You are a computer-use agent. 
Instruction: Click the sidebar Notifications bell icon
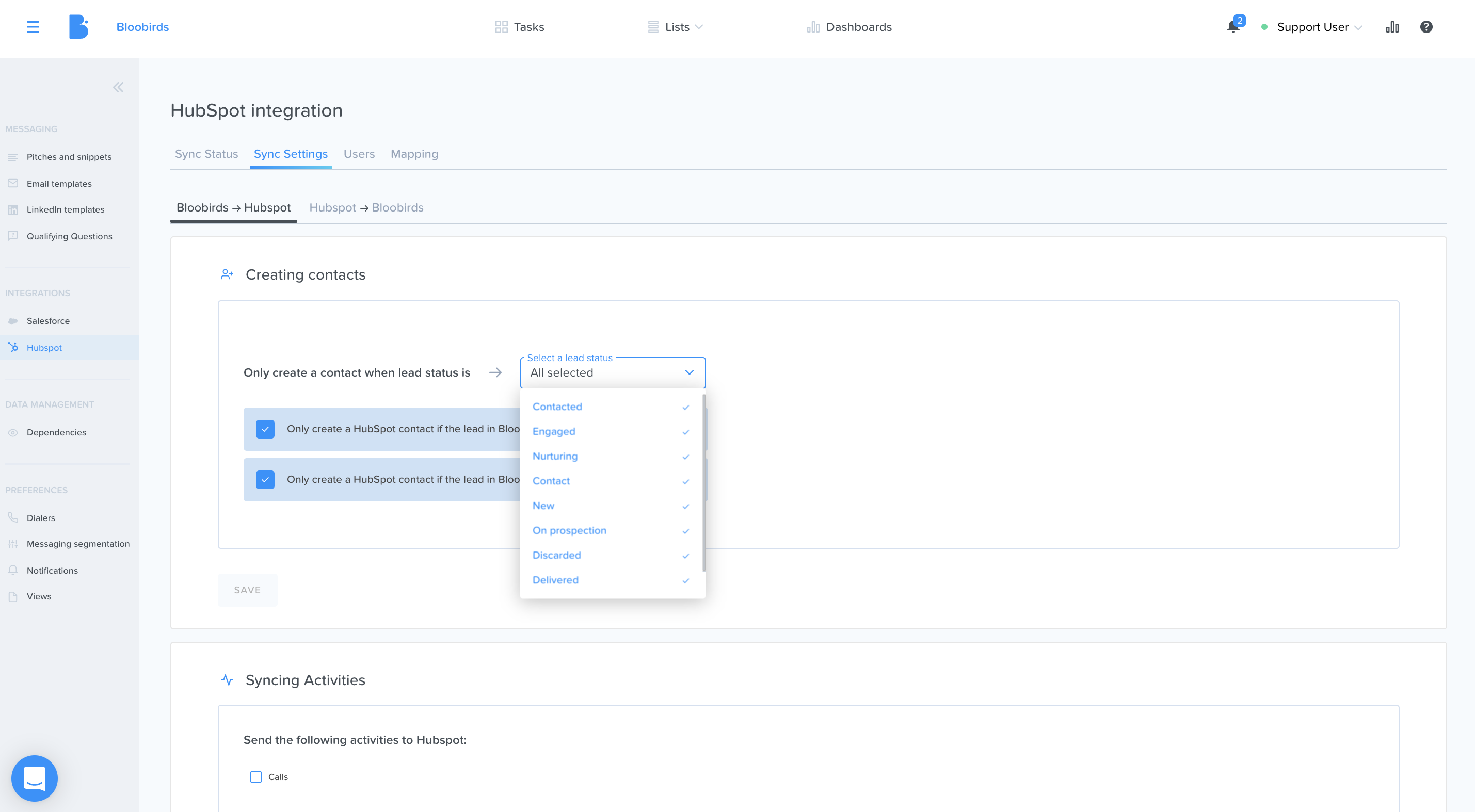[12, 570]
